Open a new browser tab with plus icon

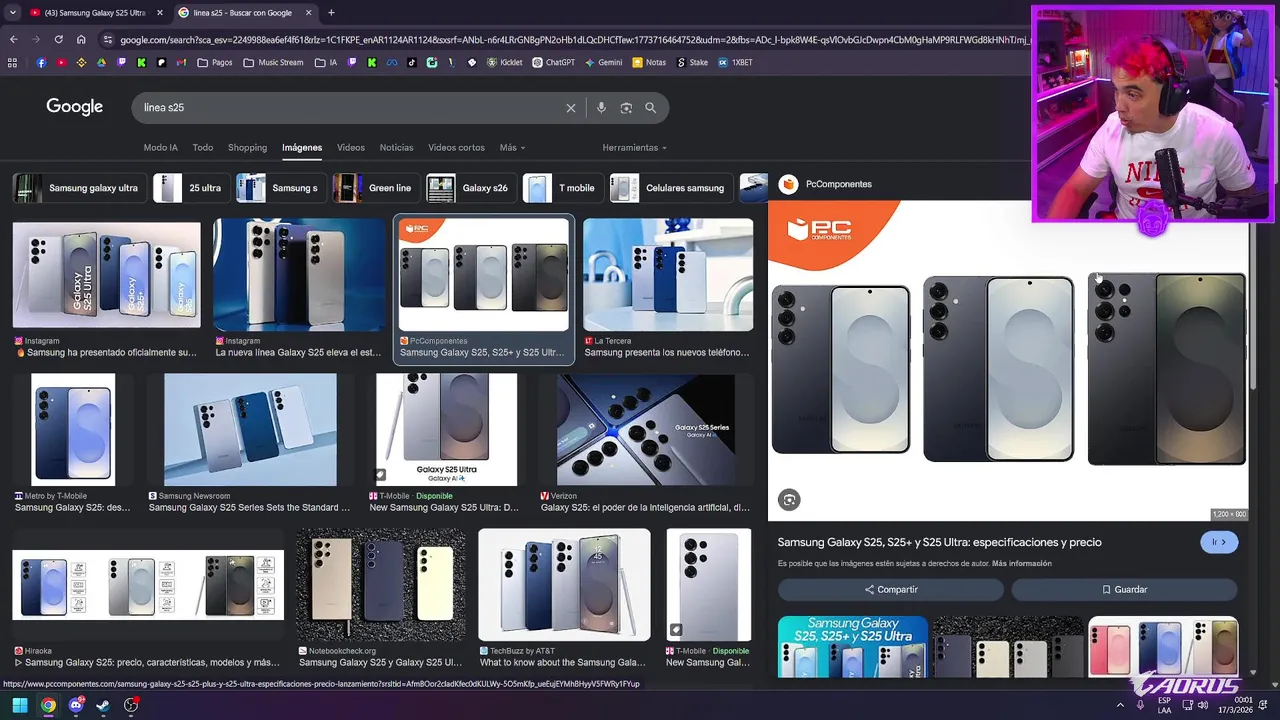click(331, 13)
